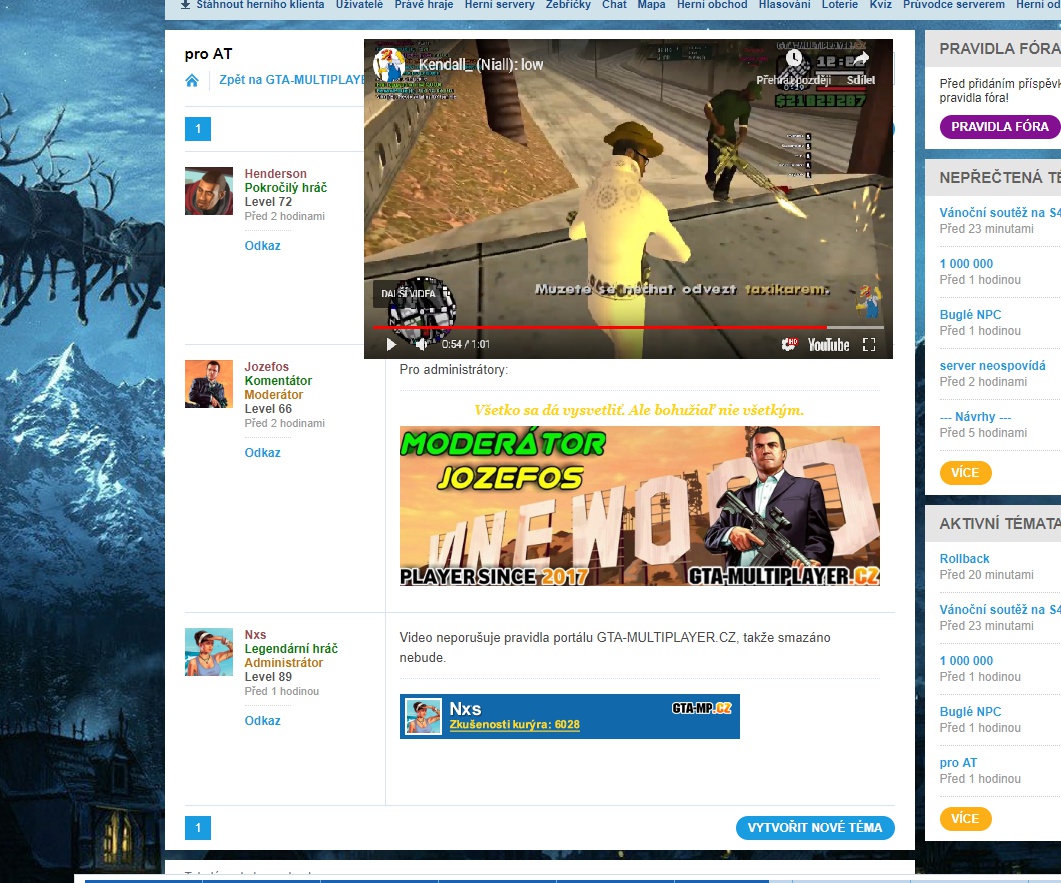Click the Watch later clock icon
The height and width of the screenshot is (883, 1061).
click(794, 59)
